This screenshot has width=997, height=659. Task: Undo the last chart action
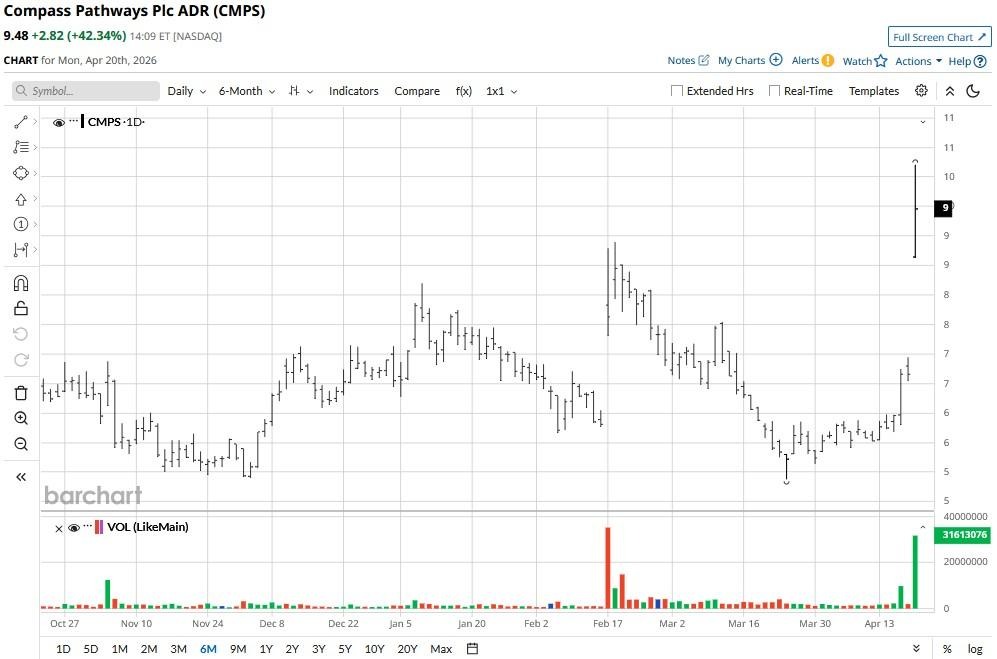tap(21, 334)
